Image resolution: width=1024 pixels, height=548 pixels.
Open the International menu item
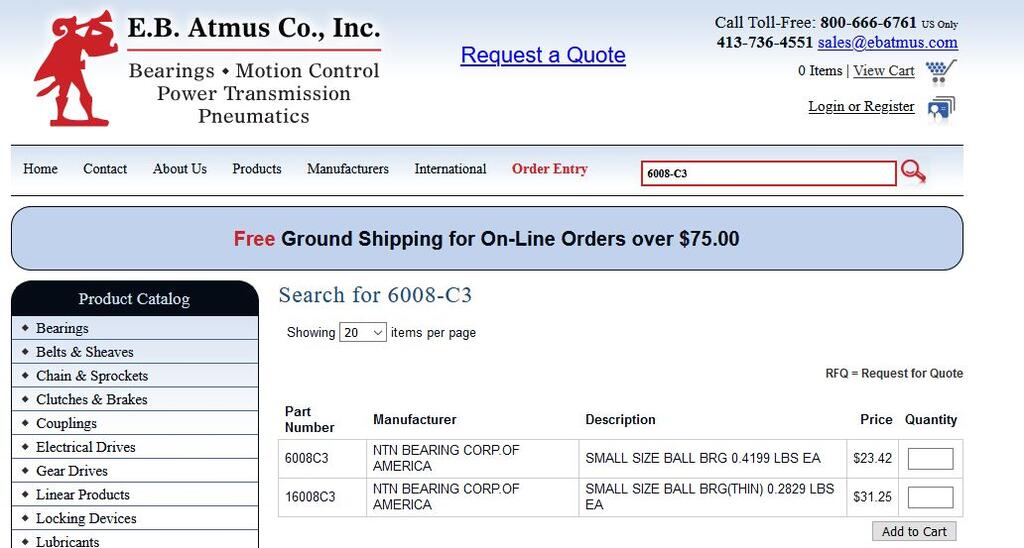[x=450, y=169]
